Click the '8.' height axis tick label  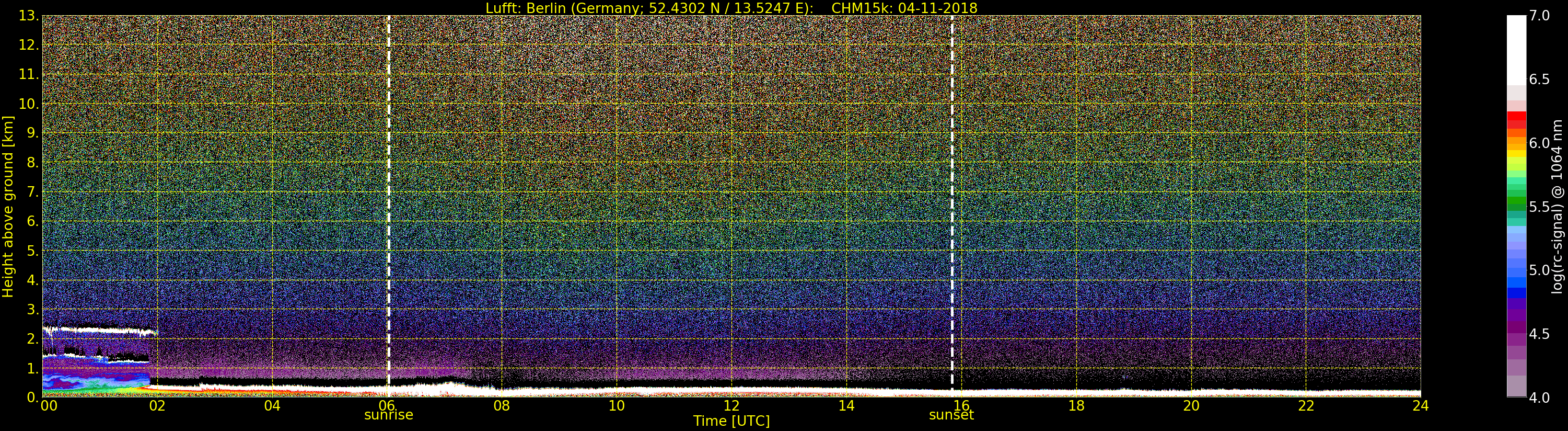[x=33, y=163]
